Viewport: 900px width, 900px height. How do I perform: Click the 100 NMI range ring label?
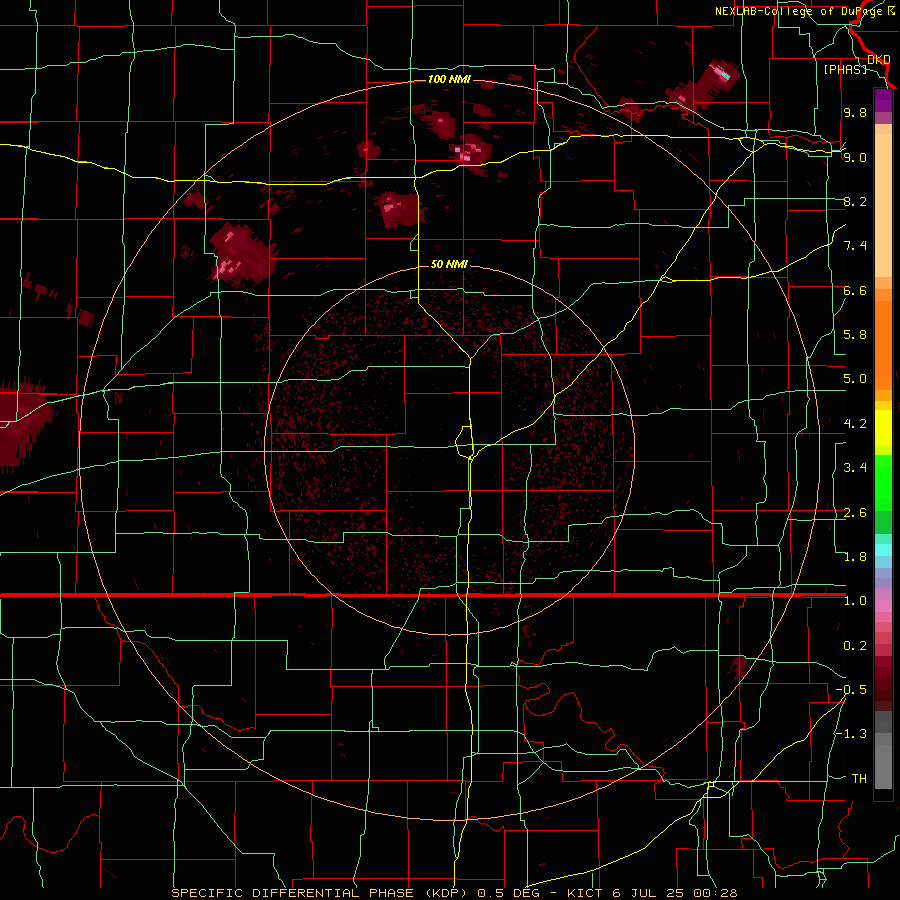click(x=449, y=79)
